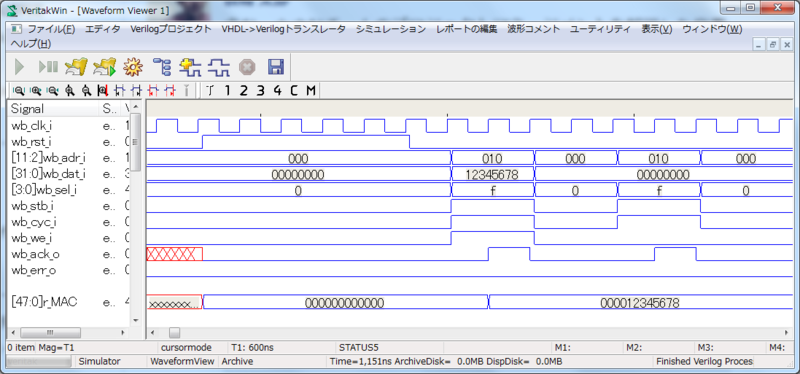Open the ウィンドウ(W) menu
Viewport: 800px width, 374px height.
[712, 29]
